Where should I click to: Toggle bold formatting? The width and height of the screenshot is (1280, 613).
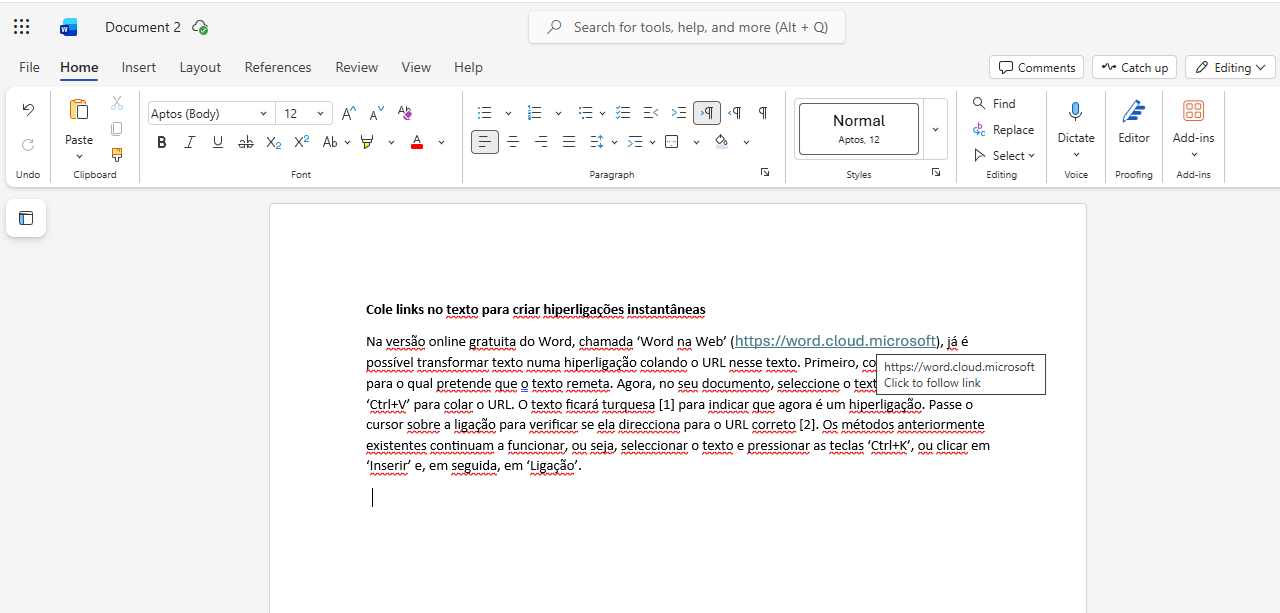(161, 142)
